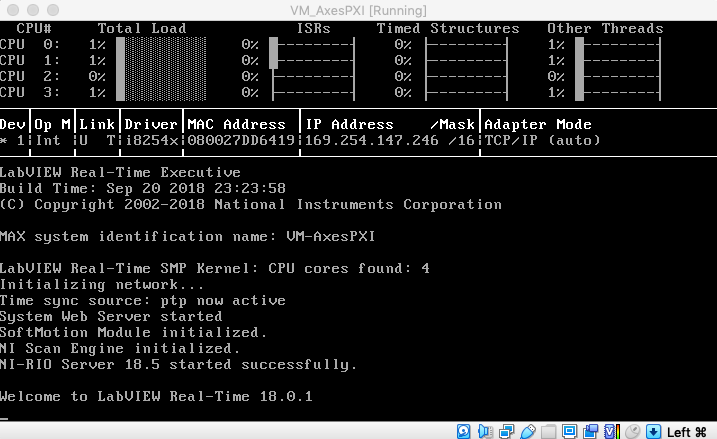Click the Total Load column header
The height and width of the screenshot is (439, 717).
click(142, 28)
